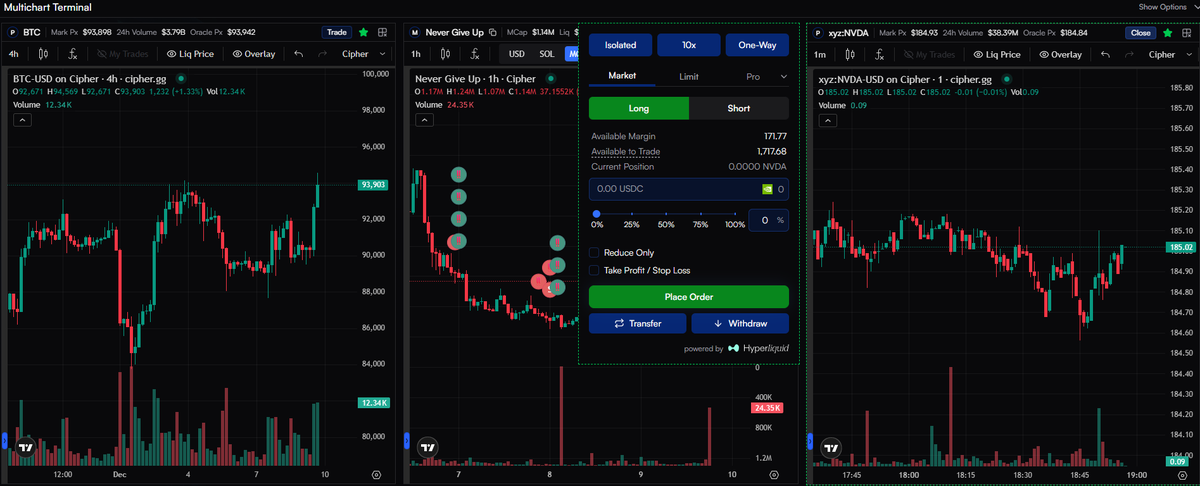Focus the 0.00 USDC amount field

point(689,188)
